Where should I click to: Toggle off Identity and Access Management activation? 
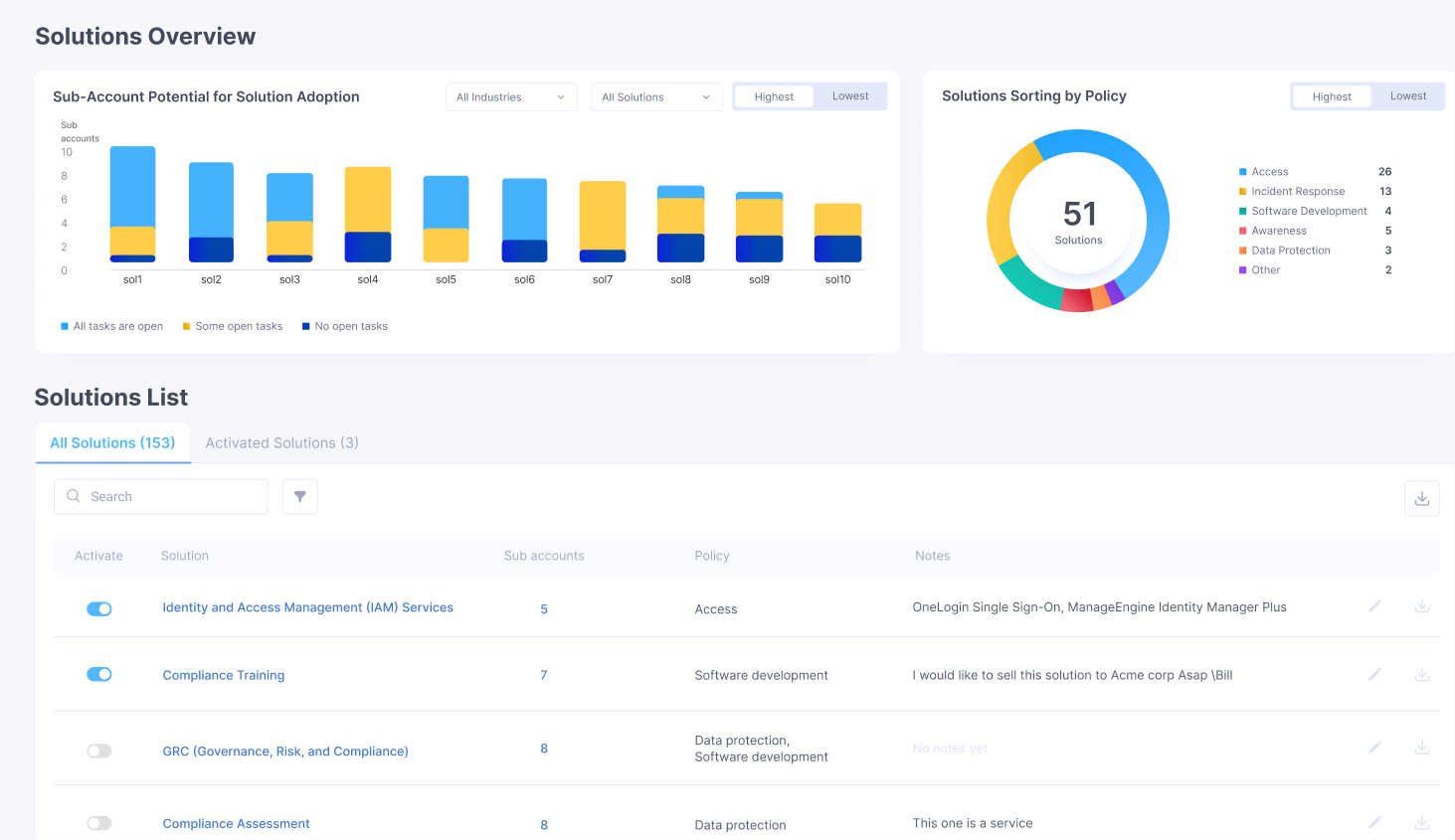99,608
